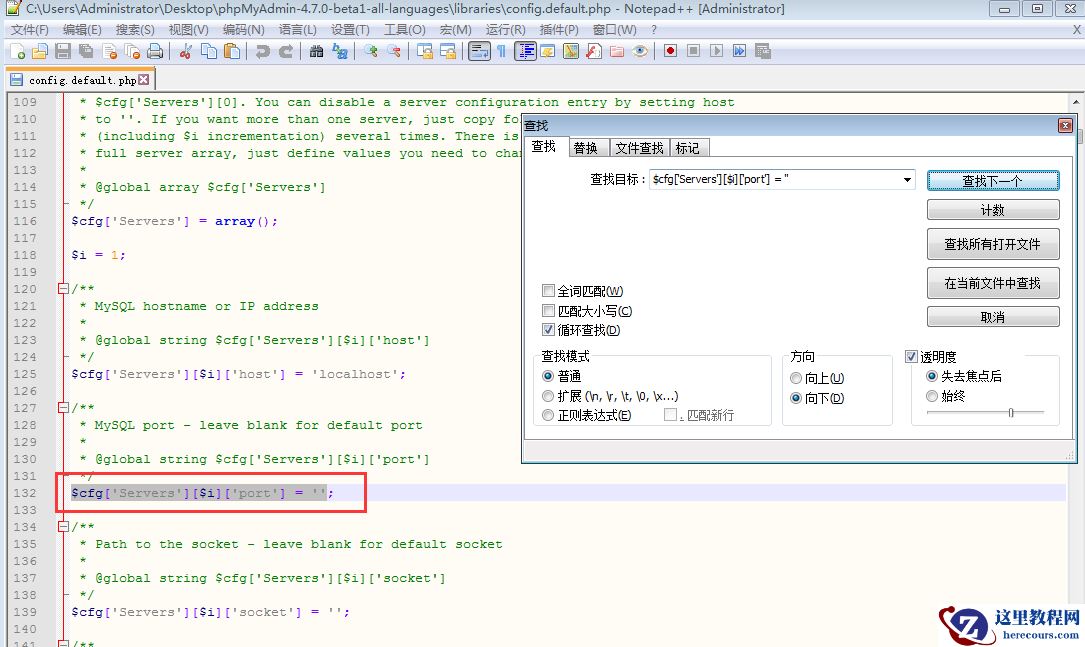Open Replace using the toolbar icon
1085x647 pixels.
coord(340,51)
